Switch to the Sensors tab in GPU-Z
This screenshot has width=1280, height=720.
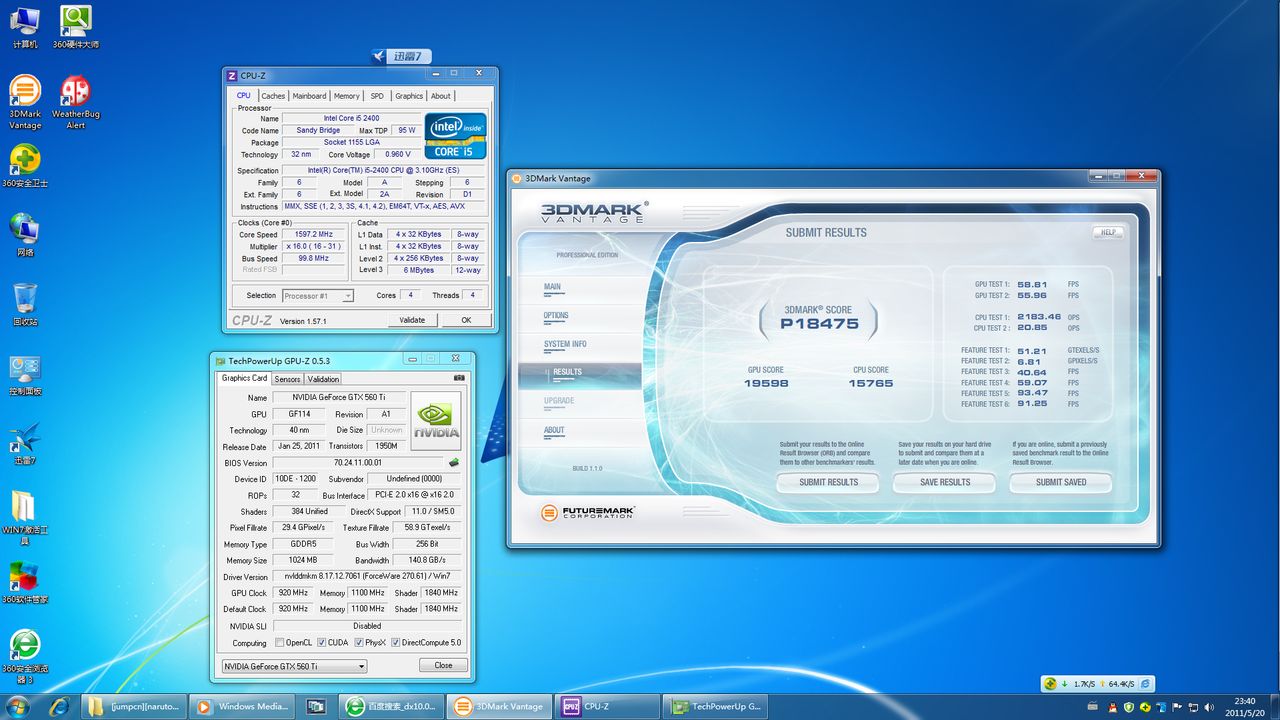point(287,379)
